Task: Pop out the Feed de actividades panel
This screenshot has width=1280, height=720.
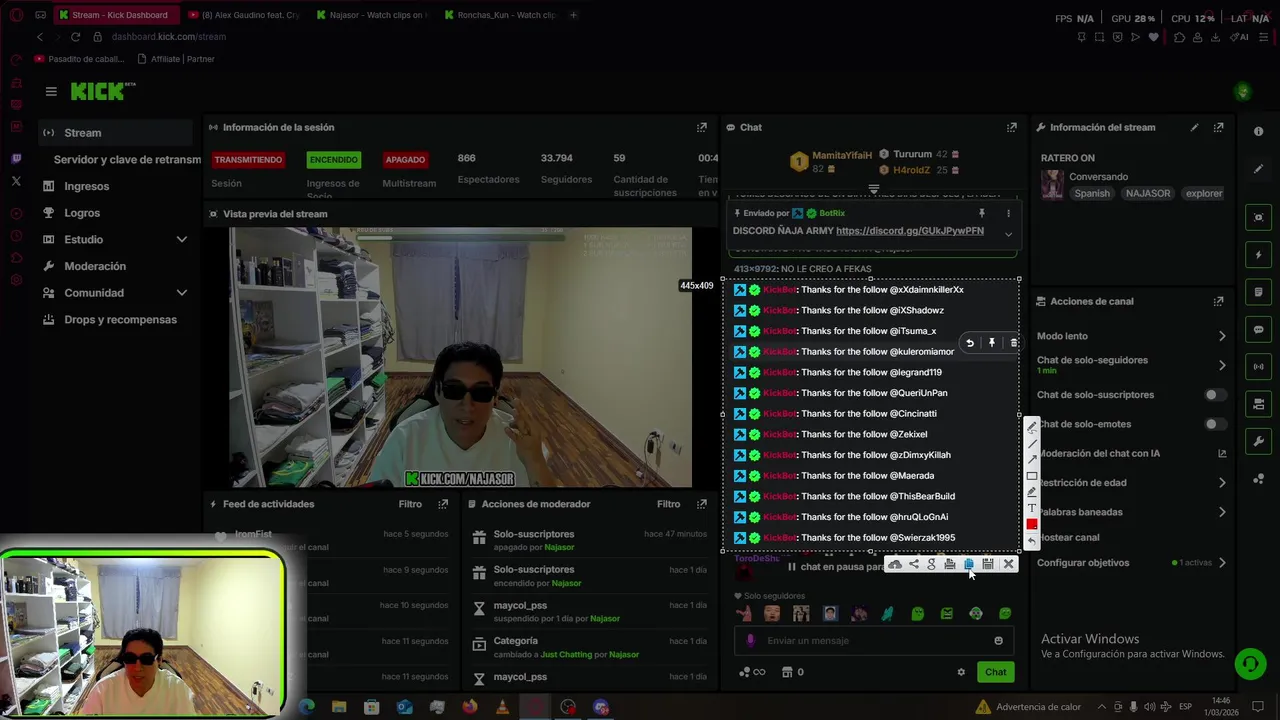Action: coord(443,504)
